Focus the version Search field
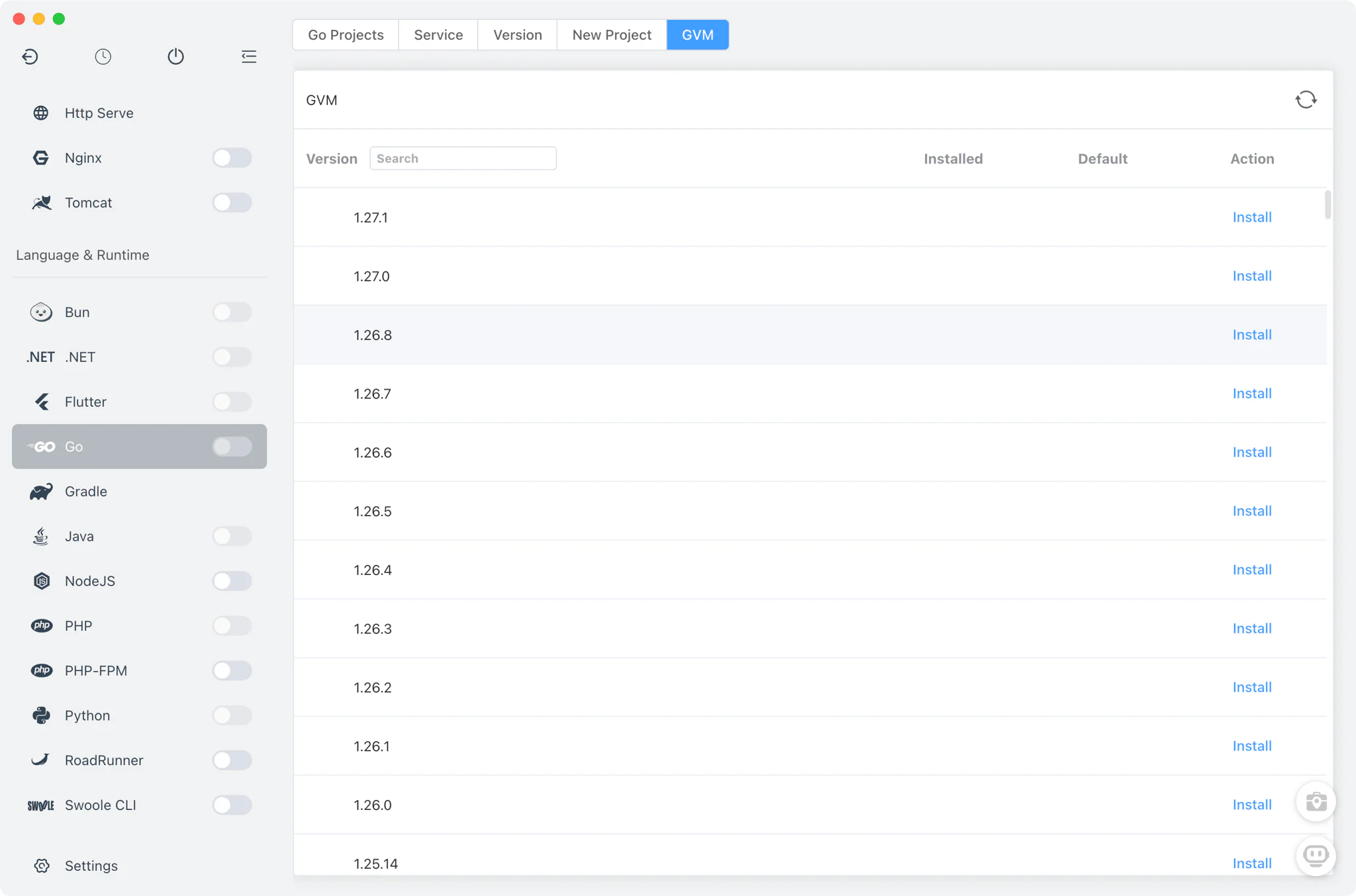The width and height of the screenshot is (1356, 896). coord(463,158)
